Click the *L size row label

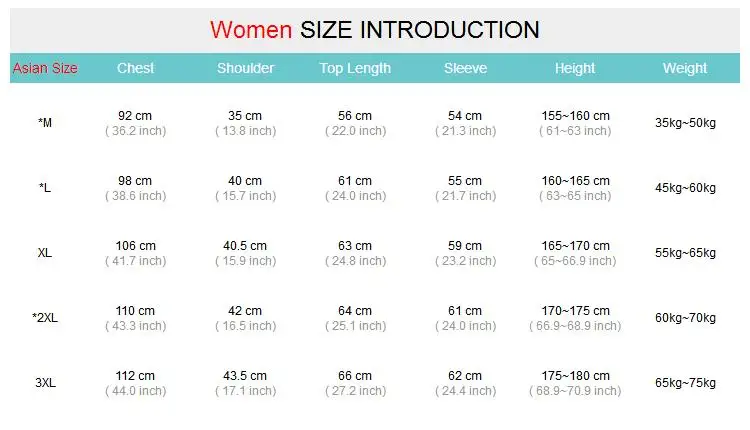click(x=45, y=188)
